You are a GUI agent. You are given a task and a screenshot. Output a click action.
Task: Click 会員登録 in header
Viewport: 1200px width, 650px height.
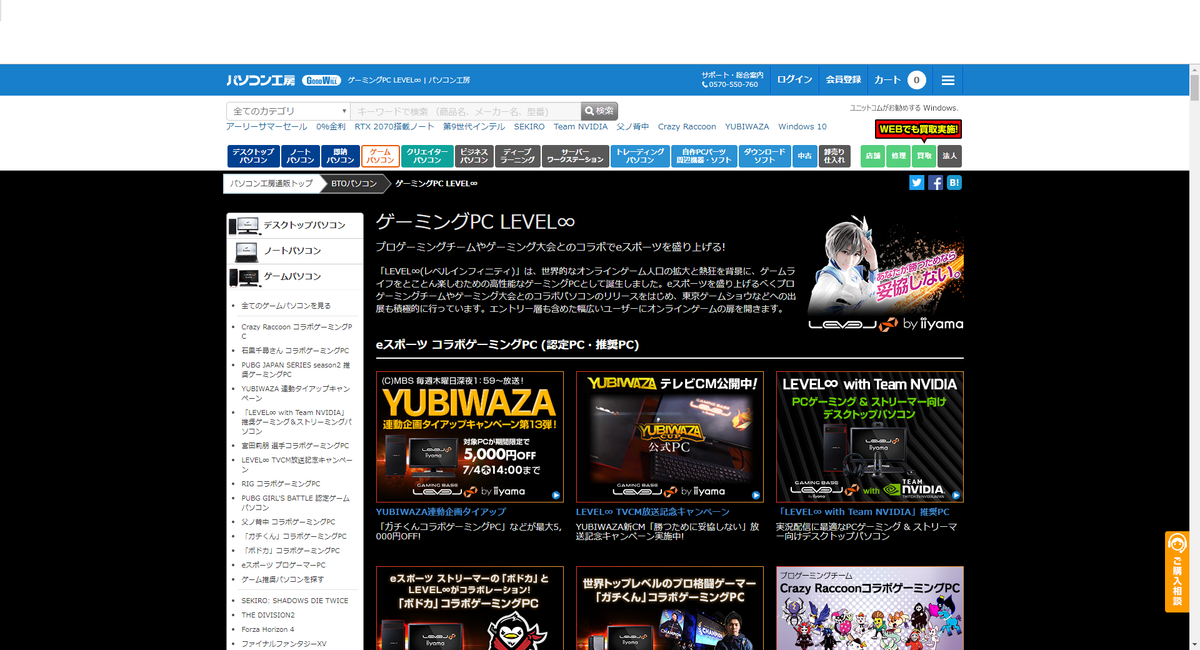[x=843, y=80]
